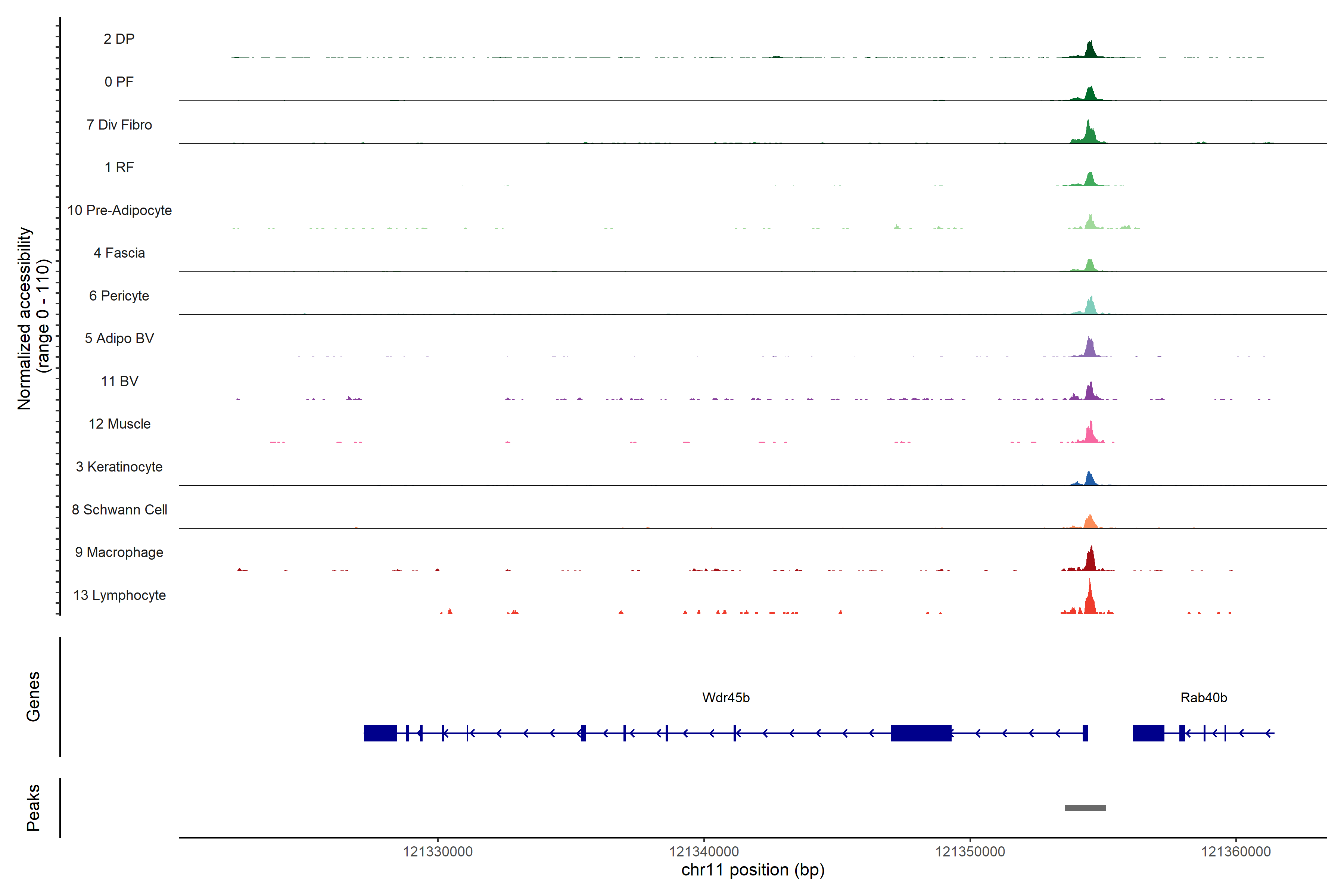This screenshot has height=896, width=1344.
Task: Click the 2 DP track label
Action: point(119,39)
